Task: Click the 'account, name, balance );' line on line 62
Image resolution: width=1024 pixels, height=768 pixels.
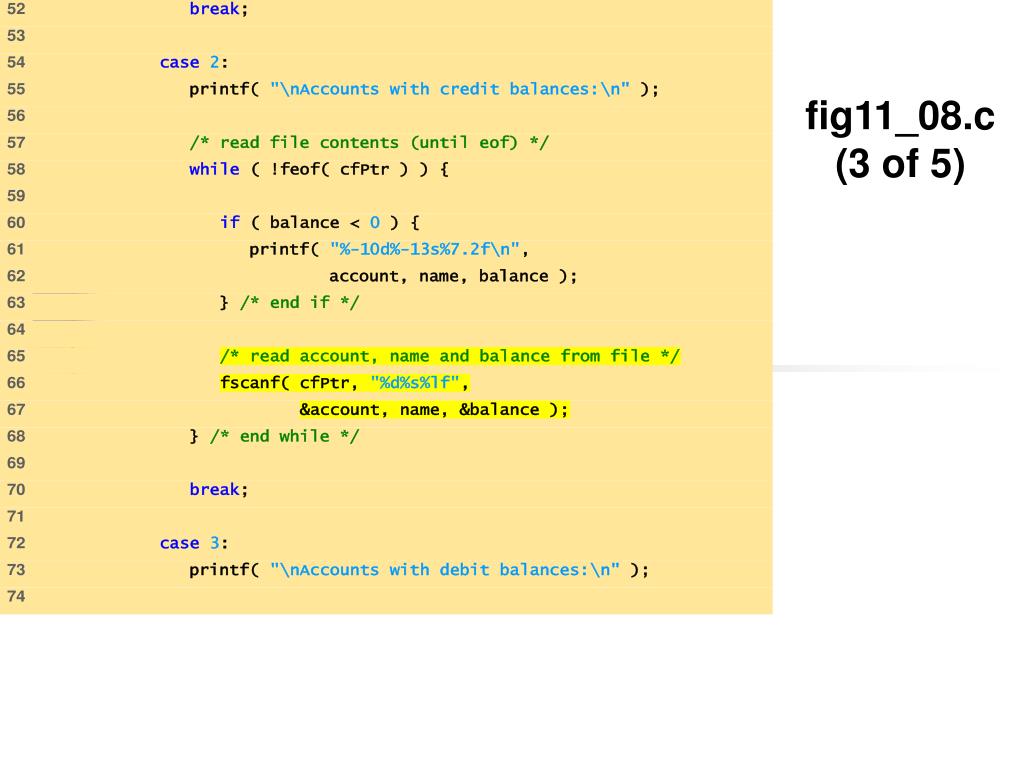Action: 453,276
